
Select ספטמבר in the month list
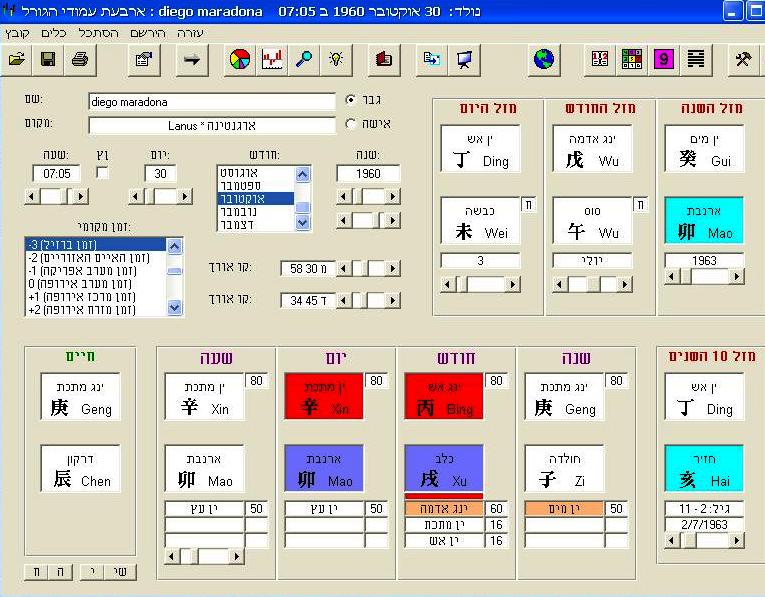pos(255,185)
